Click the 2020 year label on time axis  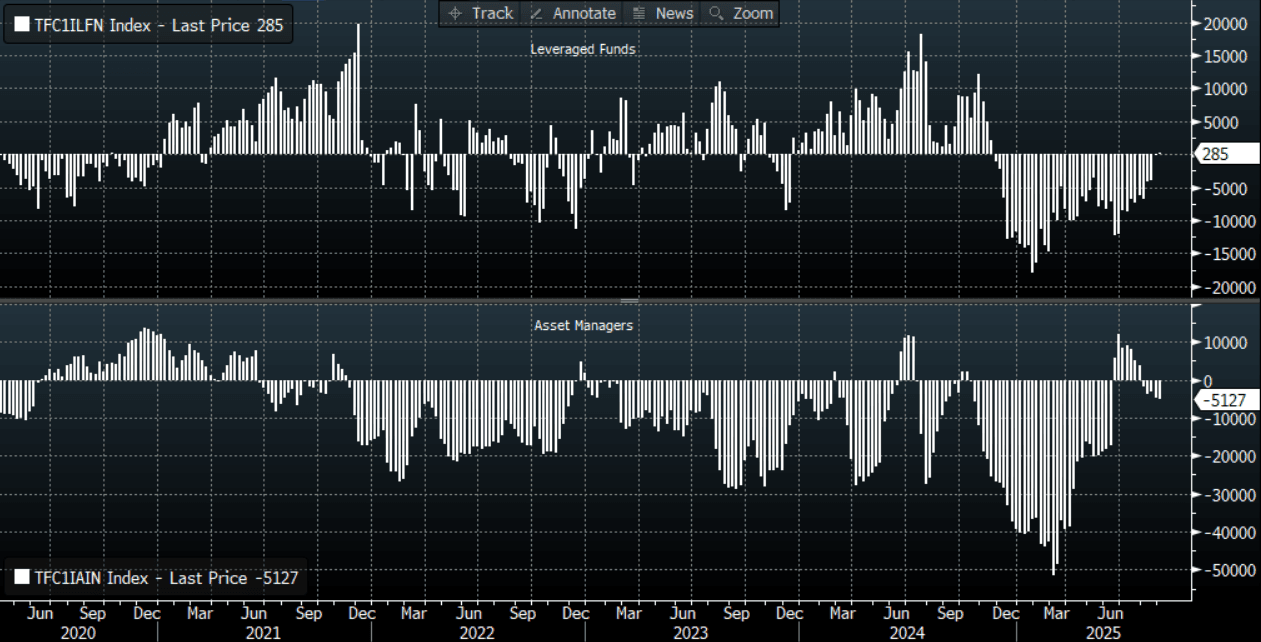[77, 633]
